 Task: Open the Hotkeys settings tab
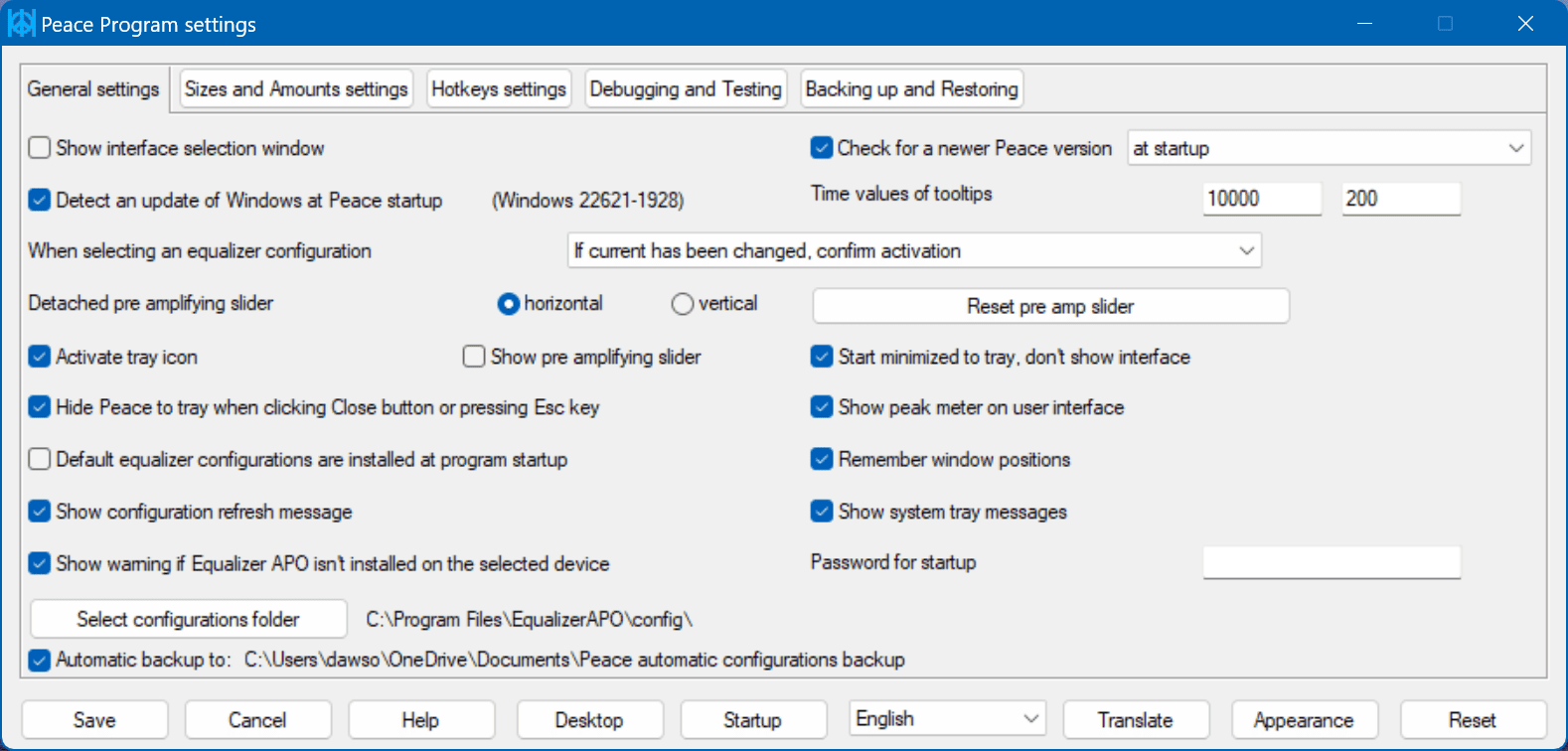pos(499,89)
